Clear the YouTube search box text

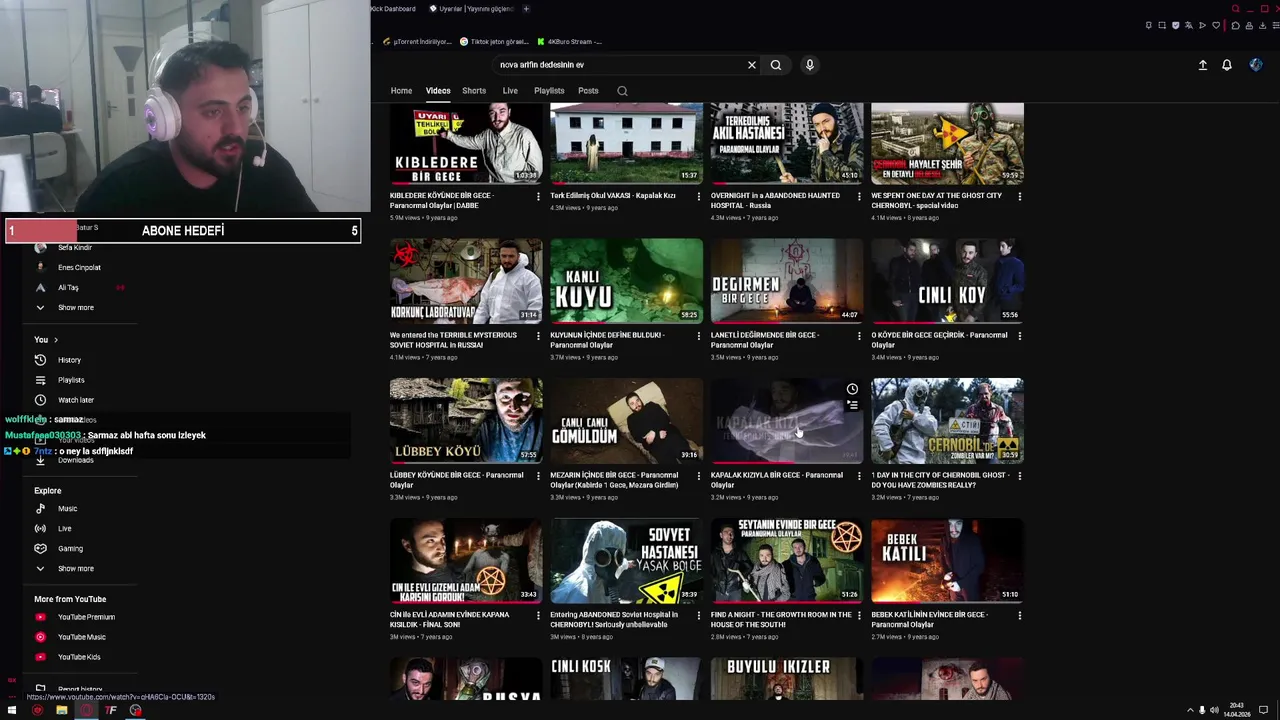pos(752,65)
